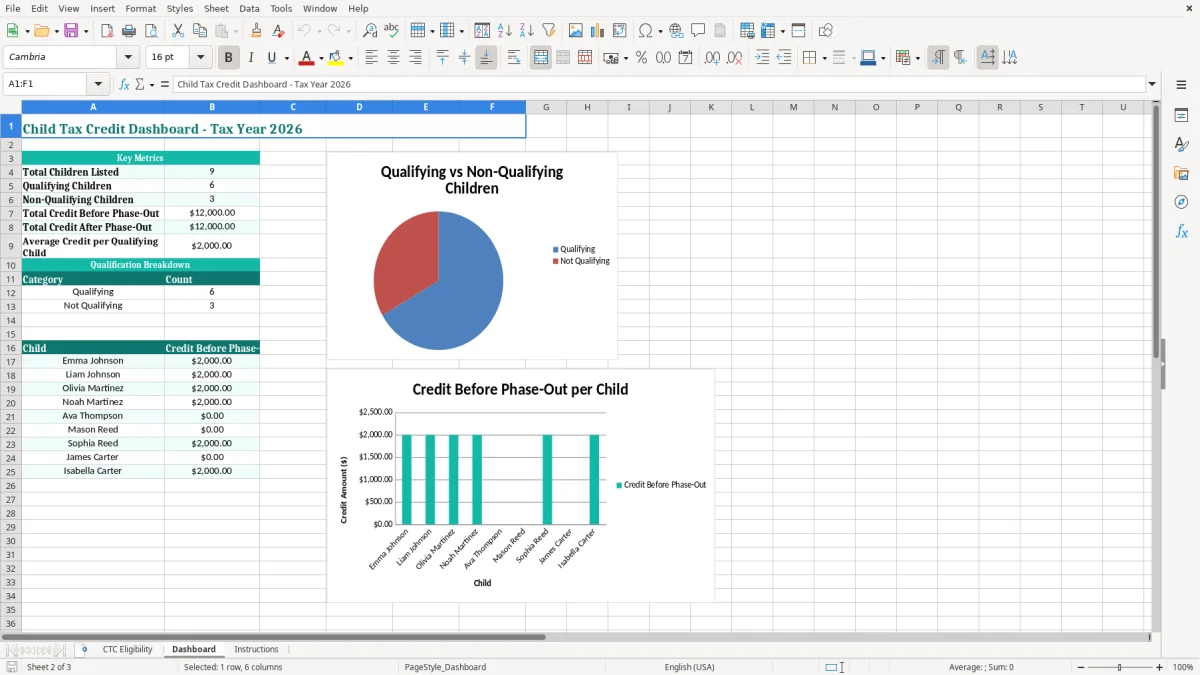1200x675 pixels.
Task: Open the Borders dropdown arrow
Action: point(824,58)
